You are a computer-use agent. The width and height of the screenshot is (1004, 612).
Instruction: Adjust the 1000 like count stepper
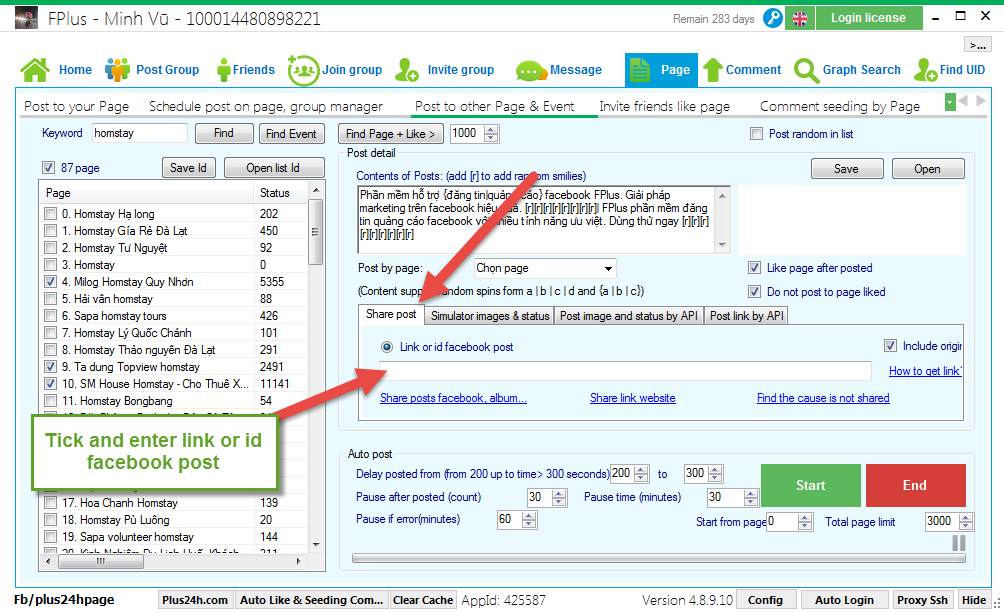pyautogui.click(x=491, y=134)
